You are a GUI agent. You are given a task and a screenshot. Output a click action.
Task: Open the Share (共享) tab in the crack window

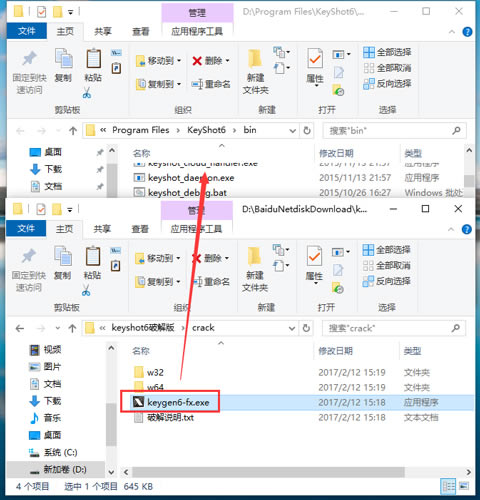(x=102, y=229)
